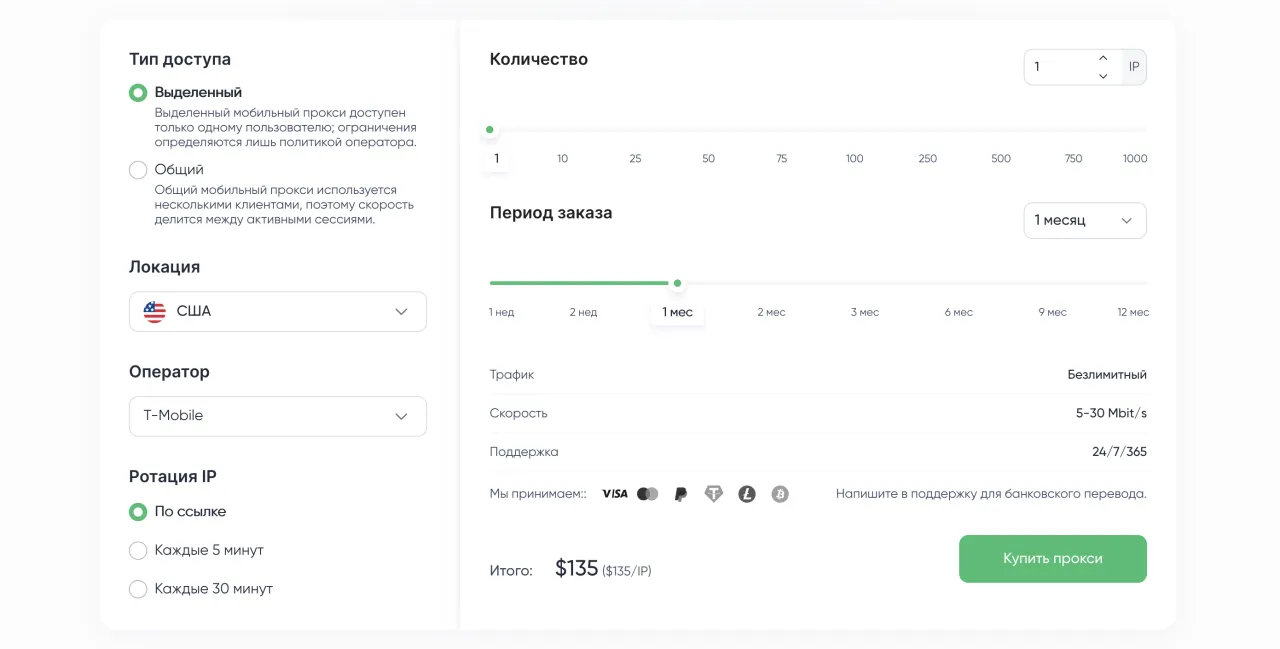Open the 1 месяц period dropdown
Image resolution: width=1280 pixels, height=649 pixels.
(x=1085, y=220)
